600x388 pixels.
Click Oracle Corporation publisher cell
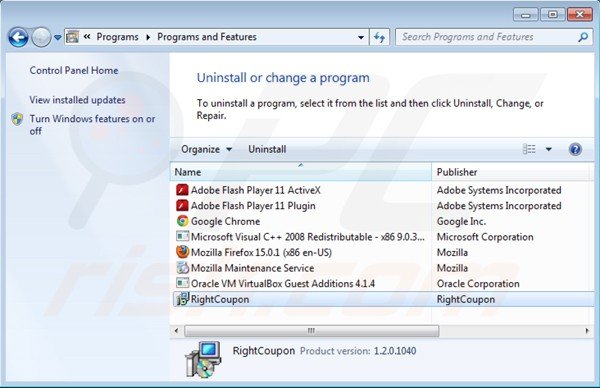478,284
